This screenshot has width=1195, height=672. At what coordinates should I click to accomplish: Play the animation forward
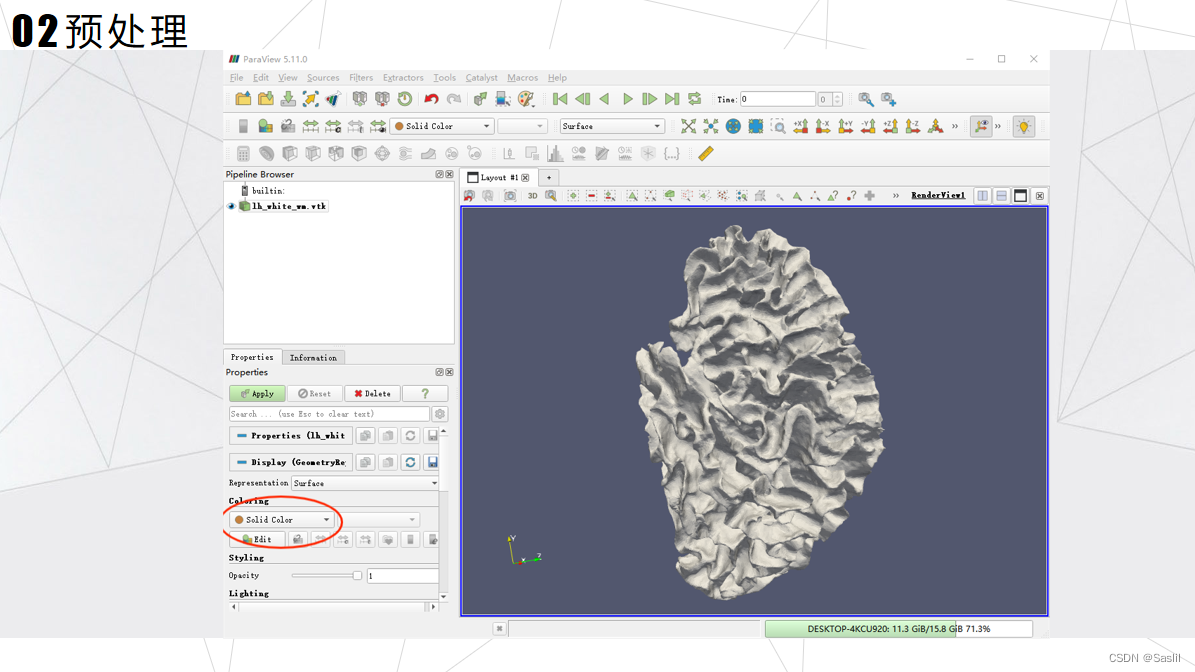(x=627, y=98)
